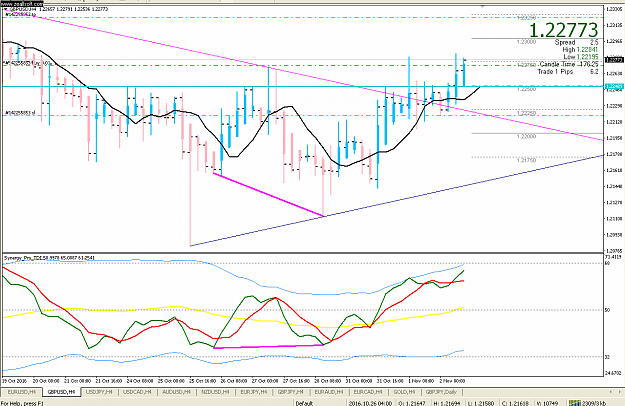Open the GOLD,H4 chart tab
The image size is (625, 406).
405,392
